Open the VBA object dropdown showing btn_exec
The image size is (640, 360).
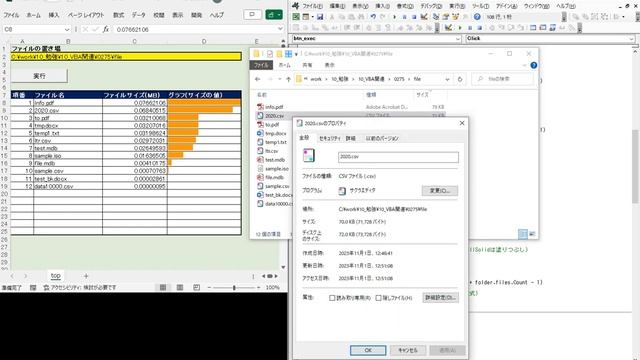[x=458, y=39]
